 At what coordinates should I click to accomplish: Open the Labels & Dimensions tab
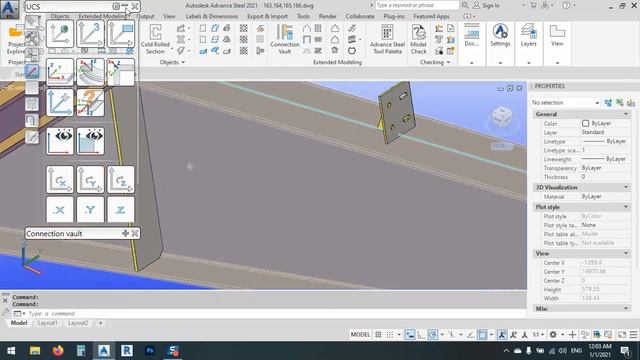(x=212, y=16)
